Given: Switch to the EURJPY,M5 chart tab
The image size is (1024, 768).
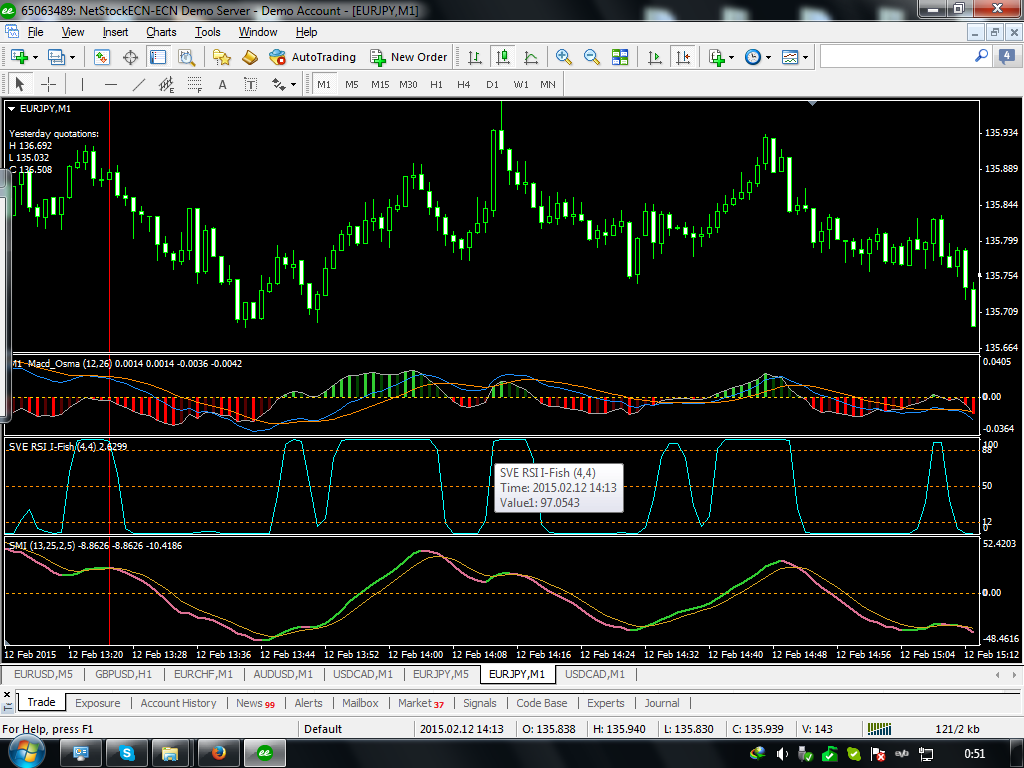Looking at the screenshot, I should point(441,674).
